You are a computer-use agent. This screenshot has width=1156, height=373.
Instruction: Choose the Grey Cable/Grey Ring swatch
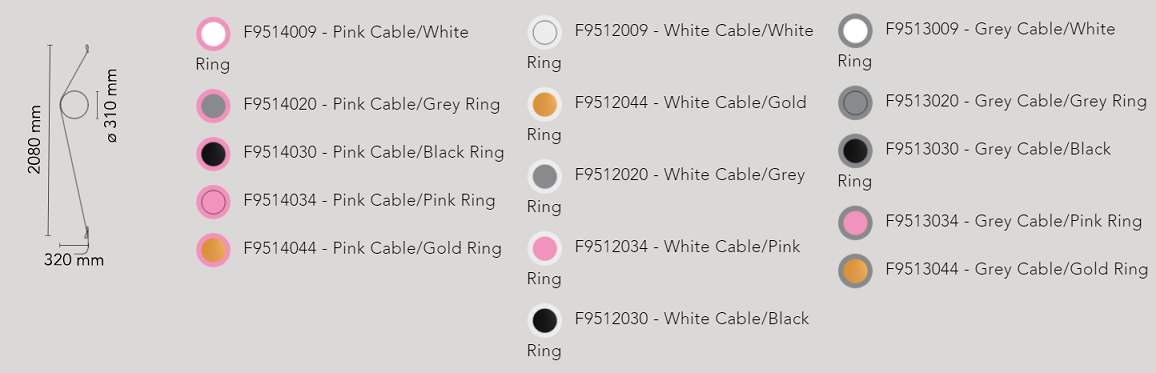point(855,102)
